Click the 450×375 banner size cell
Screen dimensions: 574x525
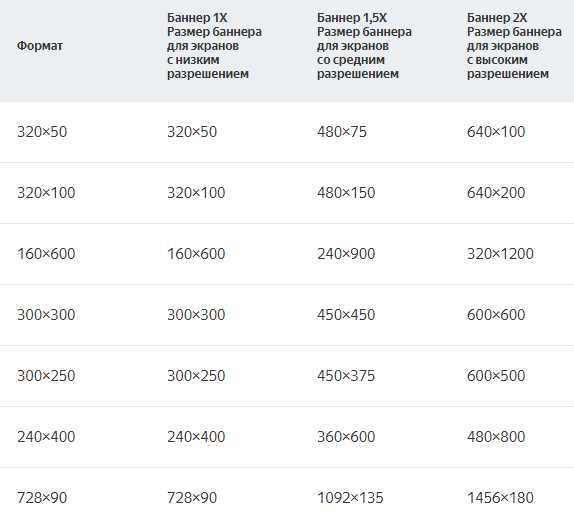pos(346,376)
